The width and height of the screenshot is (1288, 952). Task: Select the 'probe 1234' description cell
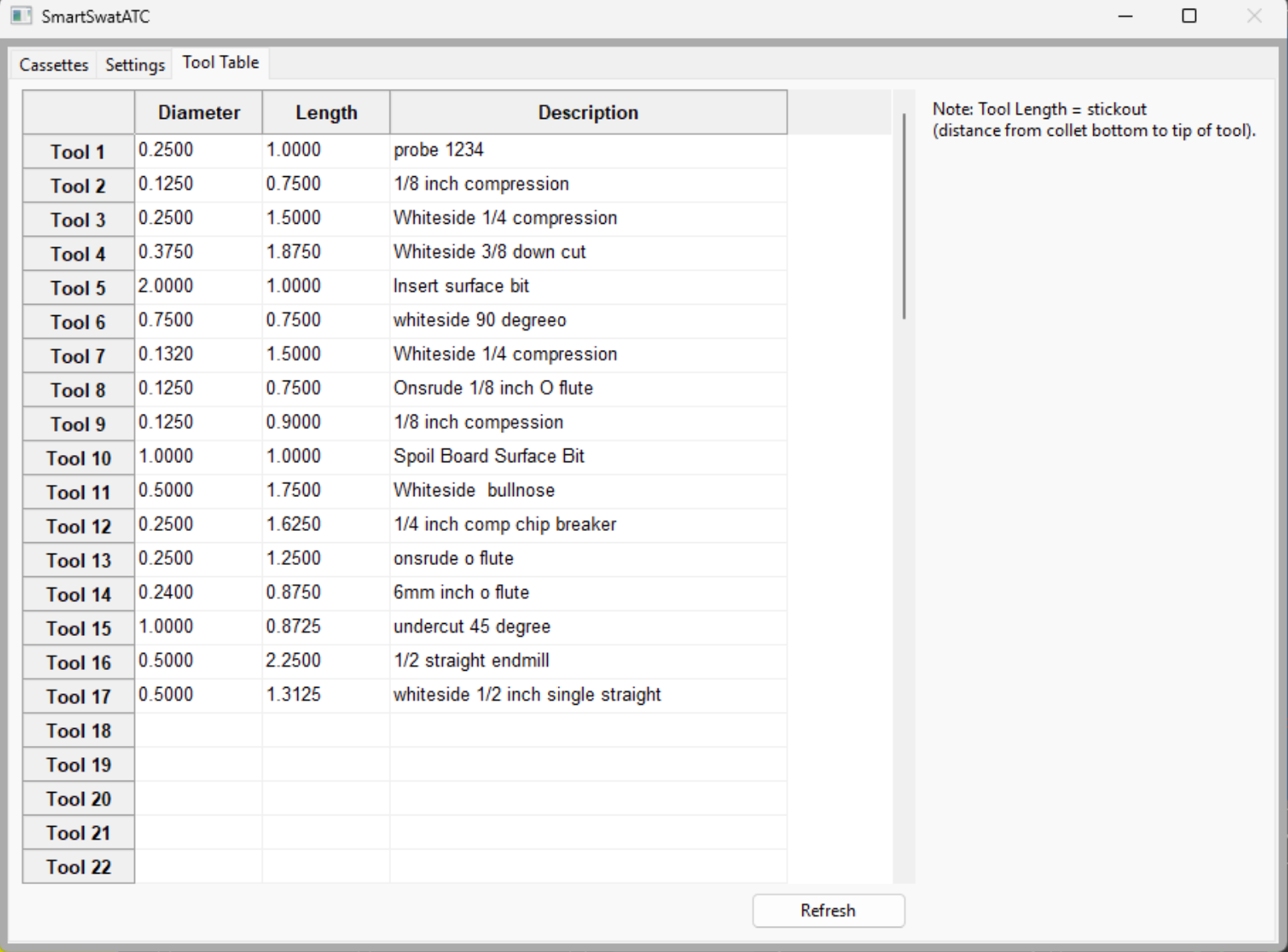[x=587, y=150]
